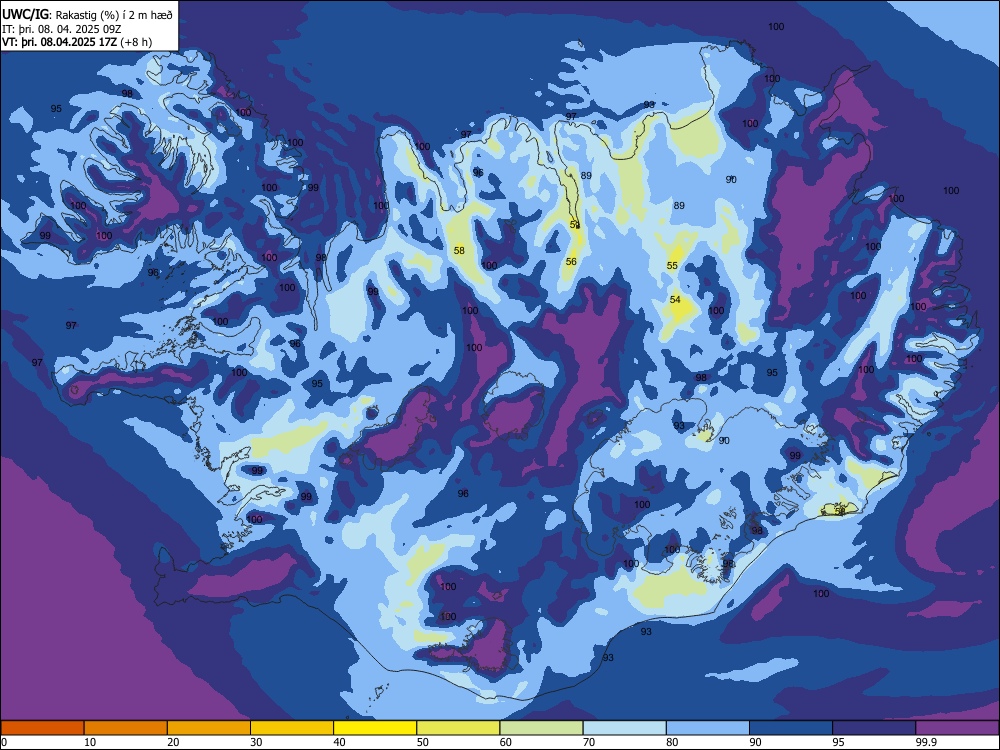Choose the 90–95 dark blue legend swatch

(x=791, y=728)
